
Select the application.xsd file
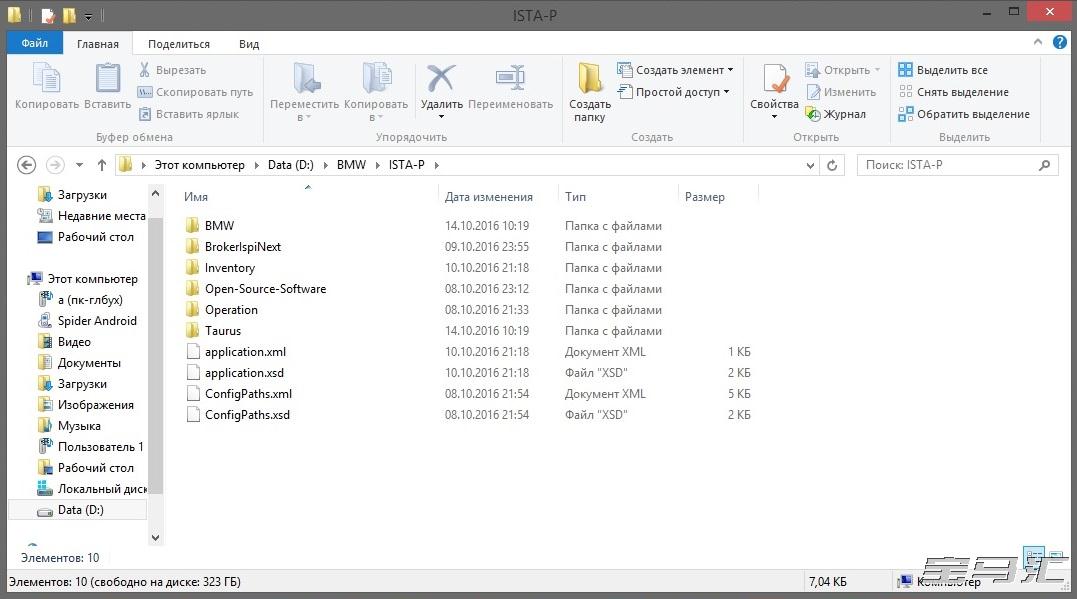[244, 373]
